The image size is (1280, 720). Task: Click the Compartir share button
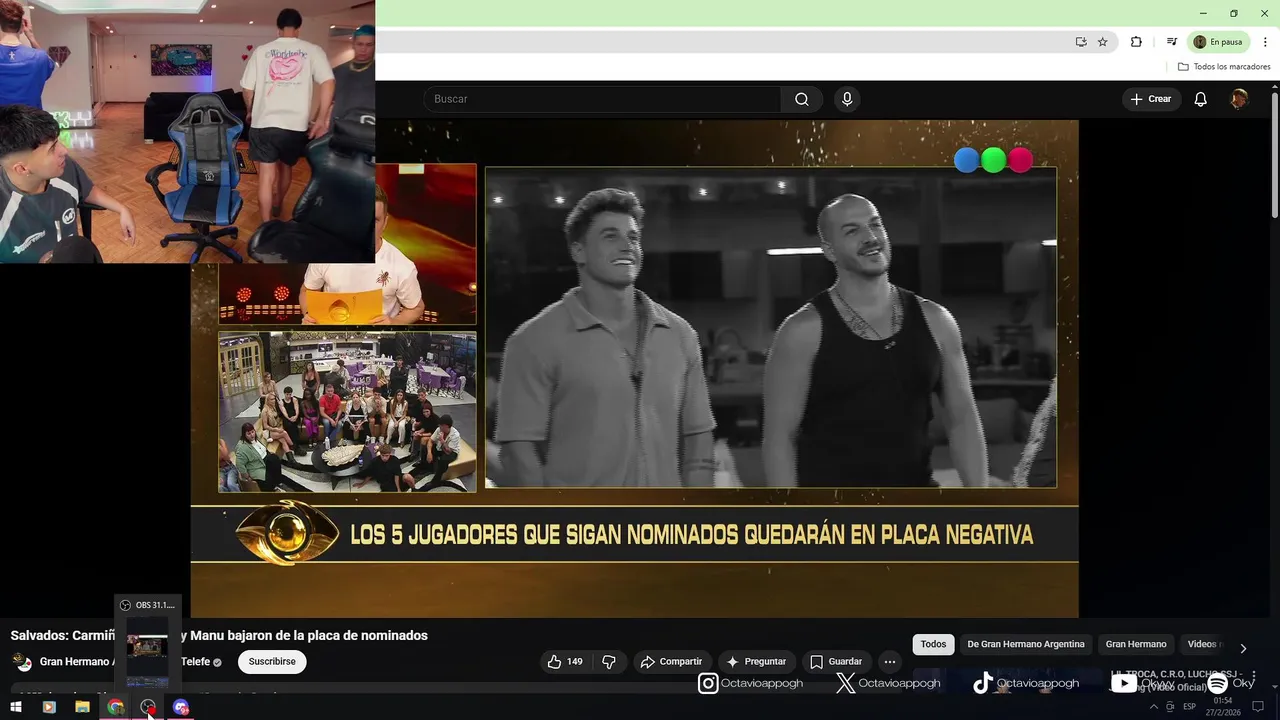tap(672, 662)
